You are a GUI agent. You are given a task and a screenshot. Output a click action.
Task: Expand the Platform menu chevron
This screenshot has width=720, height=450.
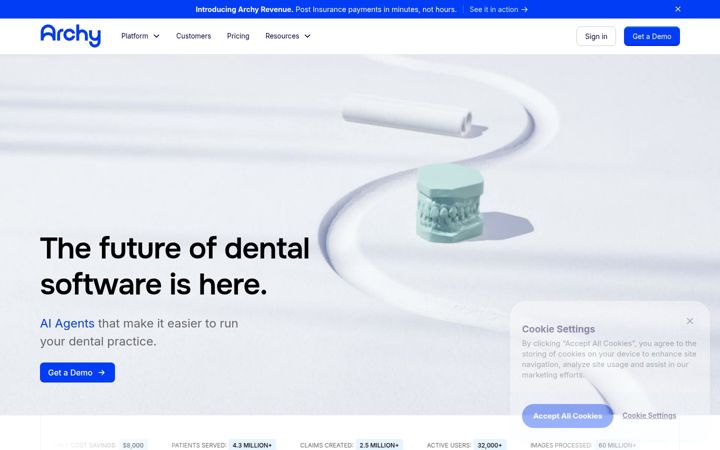pyautogui.click(x=157, y=36)
